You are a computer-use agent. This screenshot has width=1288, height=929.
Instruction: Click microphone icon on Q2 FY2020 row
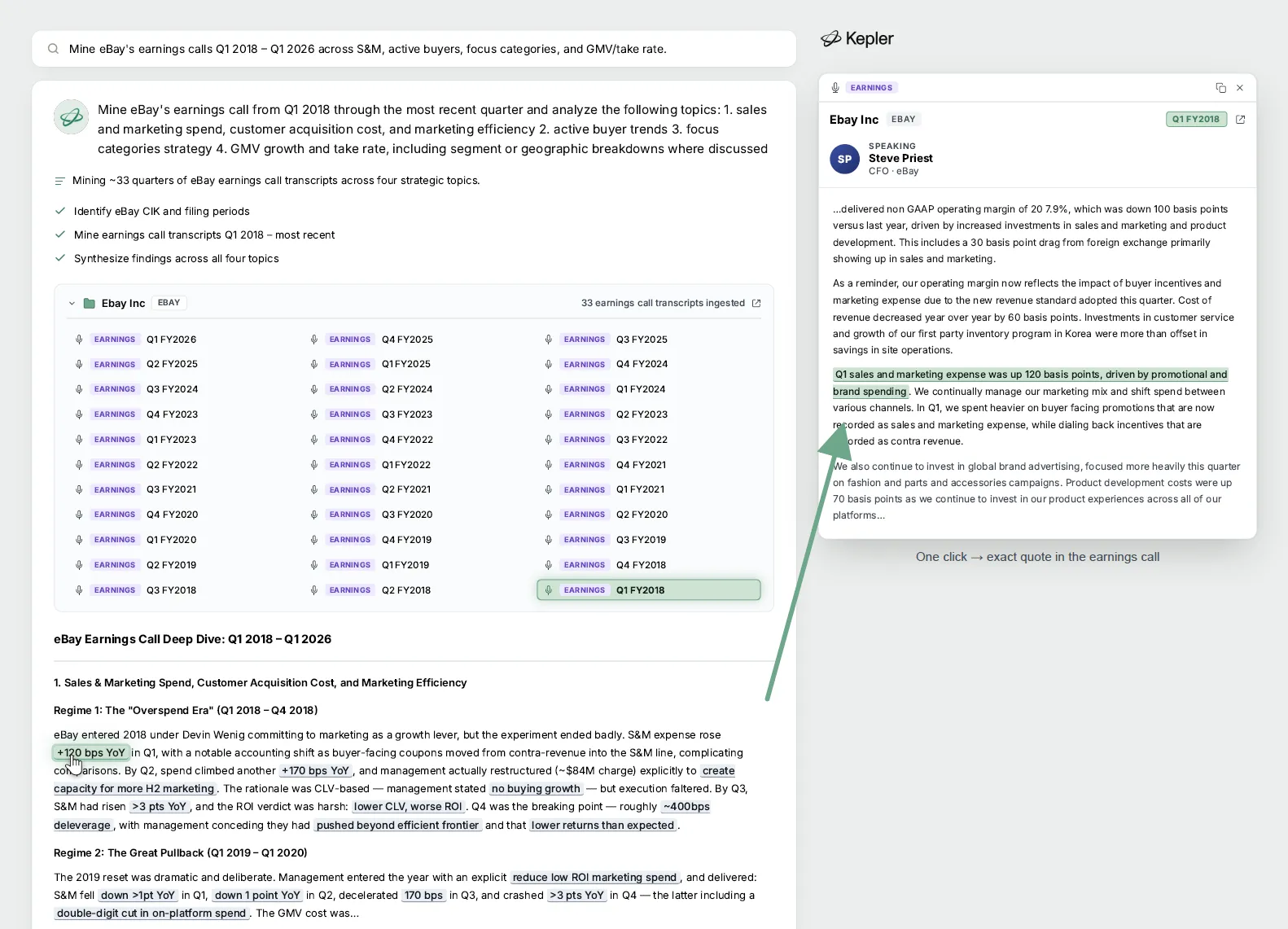[x=549, y=515]
